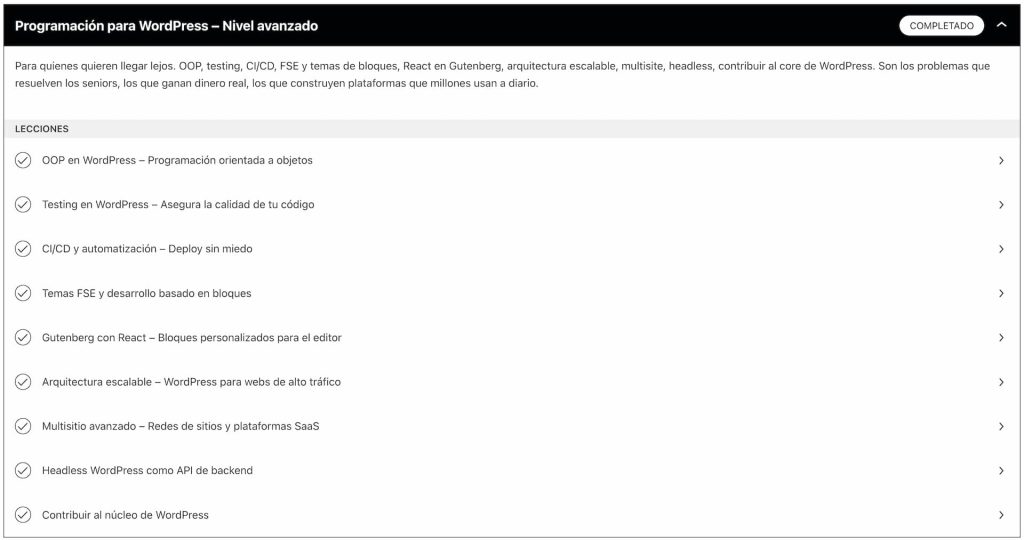Open Gutenberg con React lesson link
The height and width of the screenshot is (540, 1024).
click(192, 338)
